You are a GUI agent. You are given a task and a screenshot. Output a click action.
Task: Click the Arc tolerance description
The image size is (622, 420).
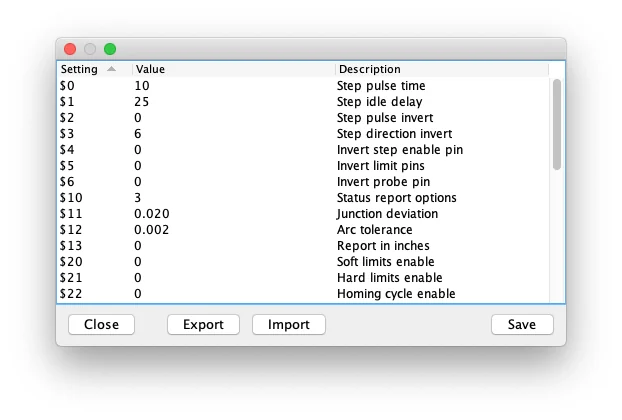[374, 230]
